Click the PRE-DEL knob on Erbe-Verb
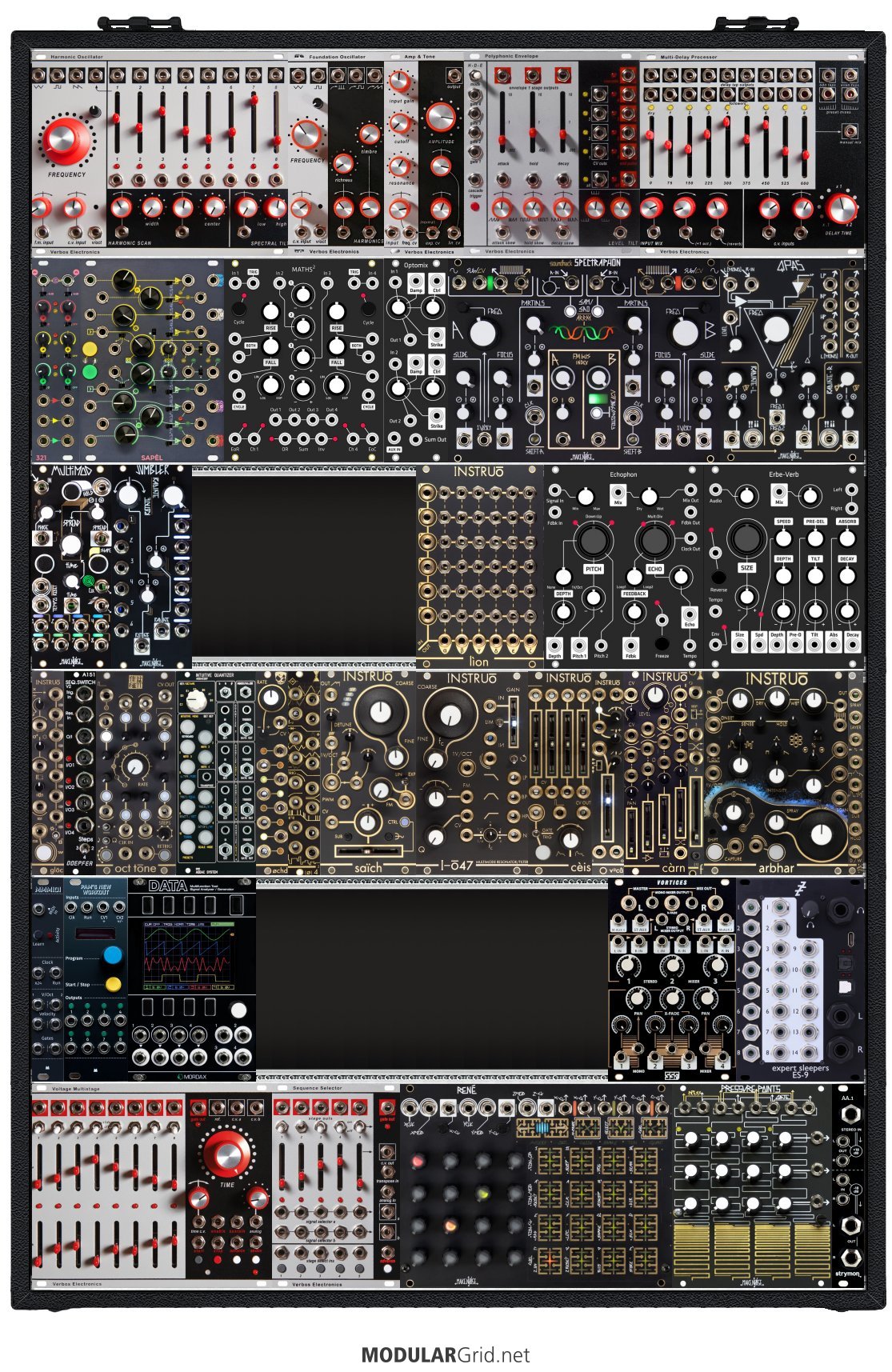This screenshot has width=892, height=1372. pos(815,538)
